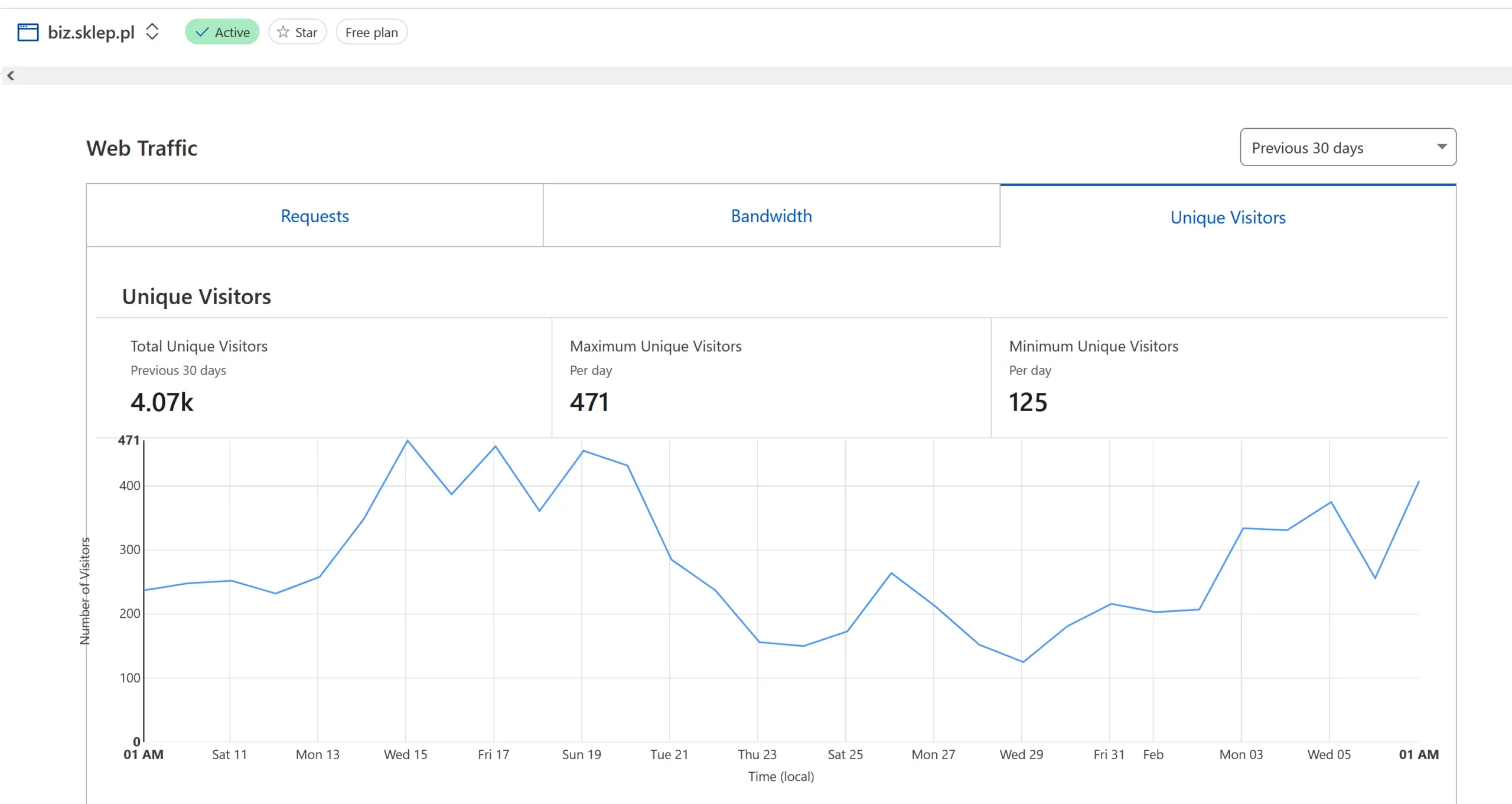
Task: Click the dropdown caret arrow in time selector
Action: [x=1442, y=147]
